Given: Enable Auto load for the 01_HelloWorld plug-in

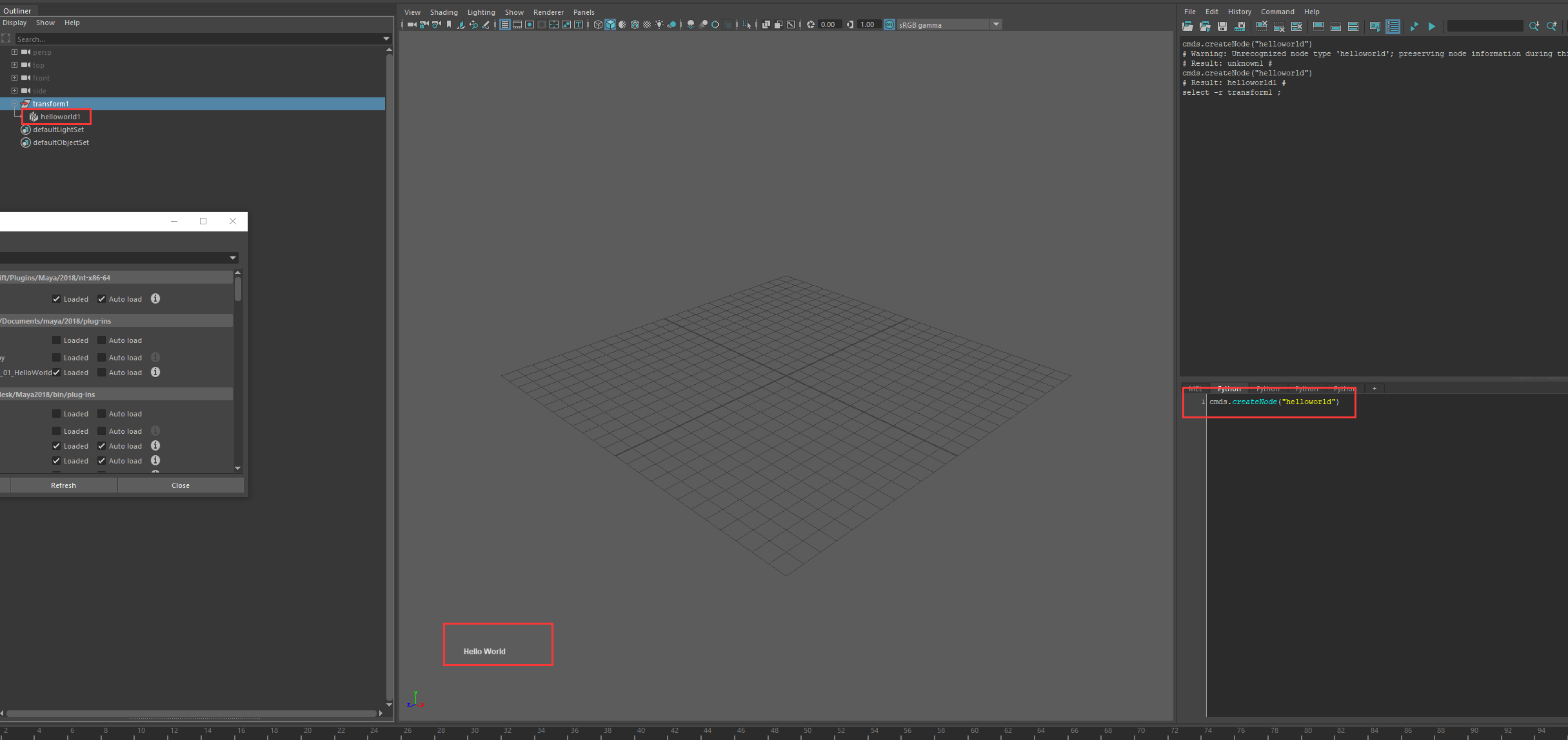Looking at the screenshot, I should point(102,373).
